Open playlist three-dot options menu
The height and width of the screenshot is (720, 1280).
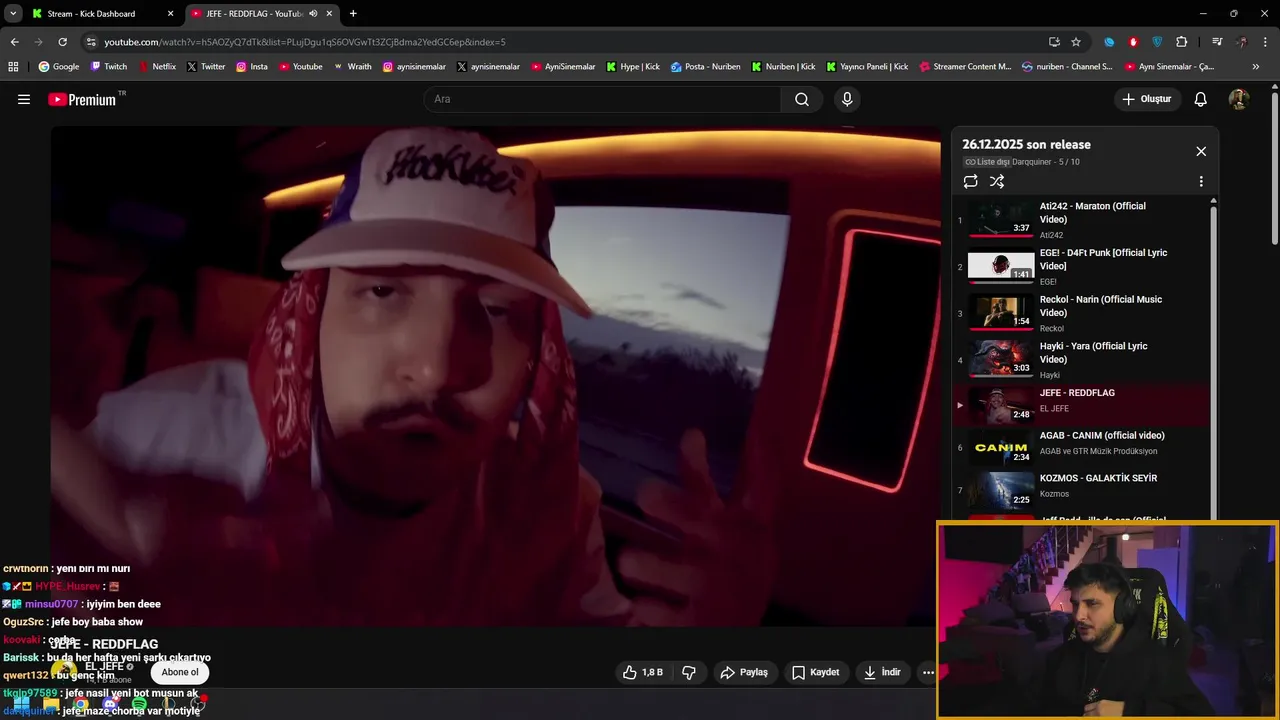pos(1201,182)
